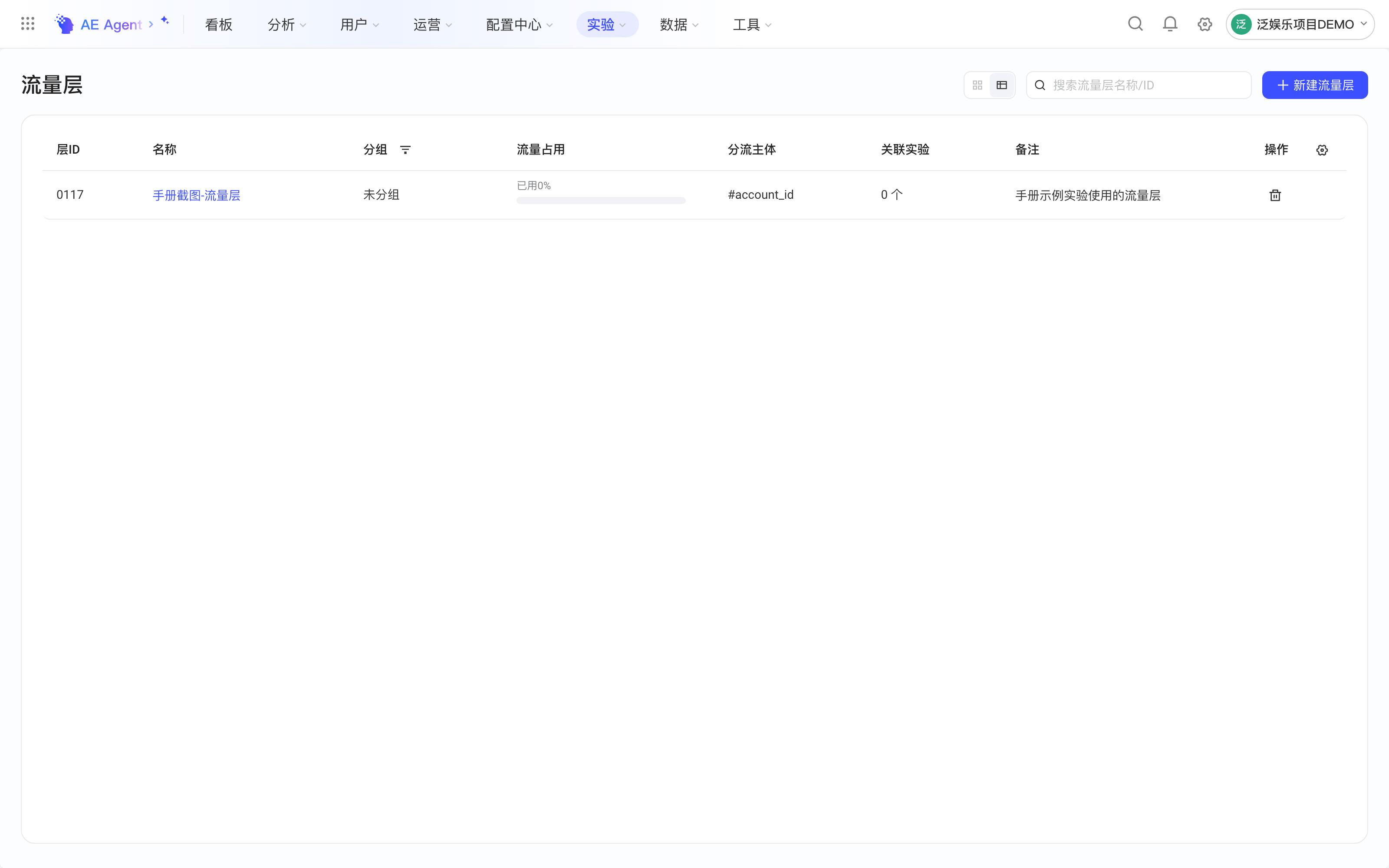The image size is (1389, 868).
Task: Click the 分流主体 column header
Action: tap(751, 149)
